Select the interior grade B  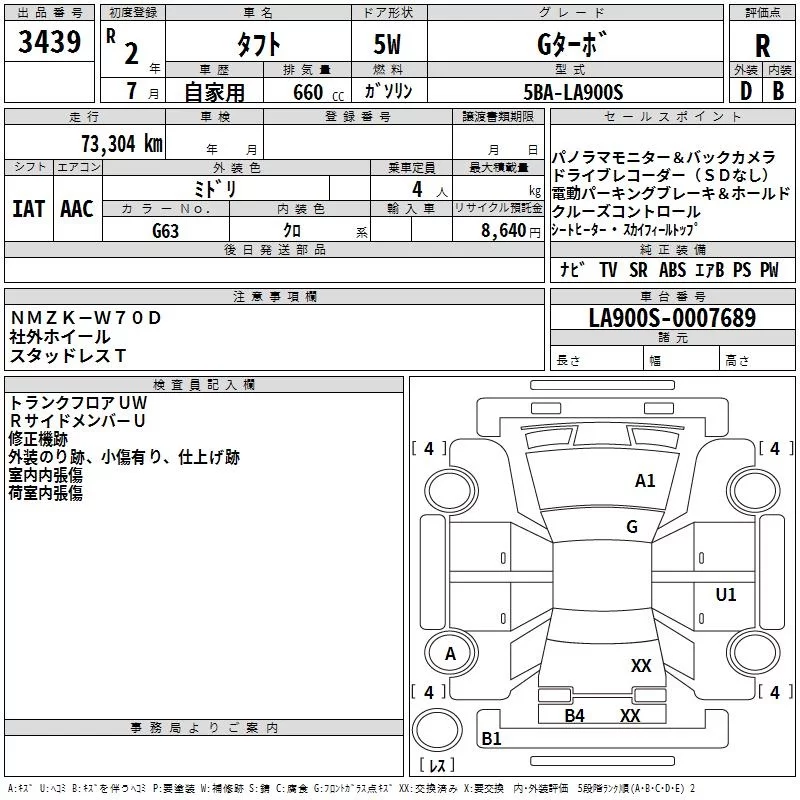point(778,91)
